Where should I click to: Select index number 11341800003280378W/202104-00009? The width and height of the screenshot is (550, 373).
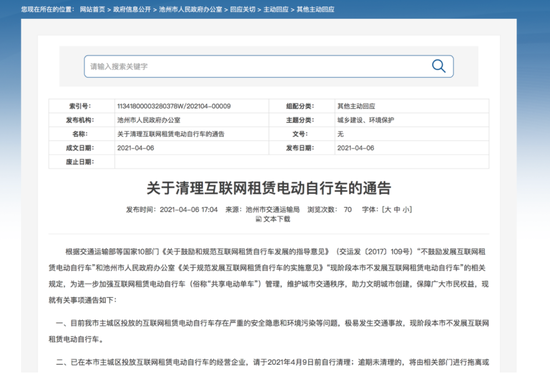click(174, 106)
